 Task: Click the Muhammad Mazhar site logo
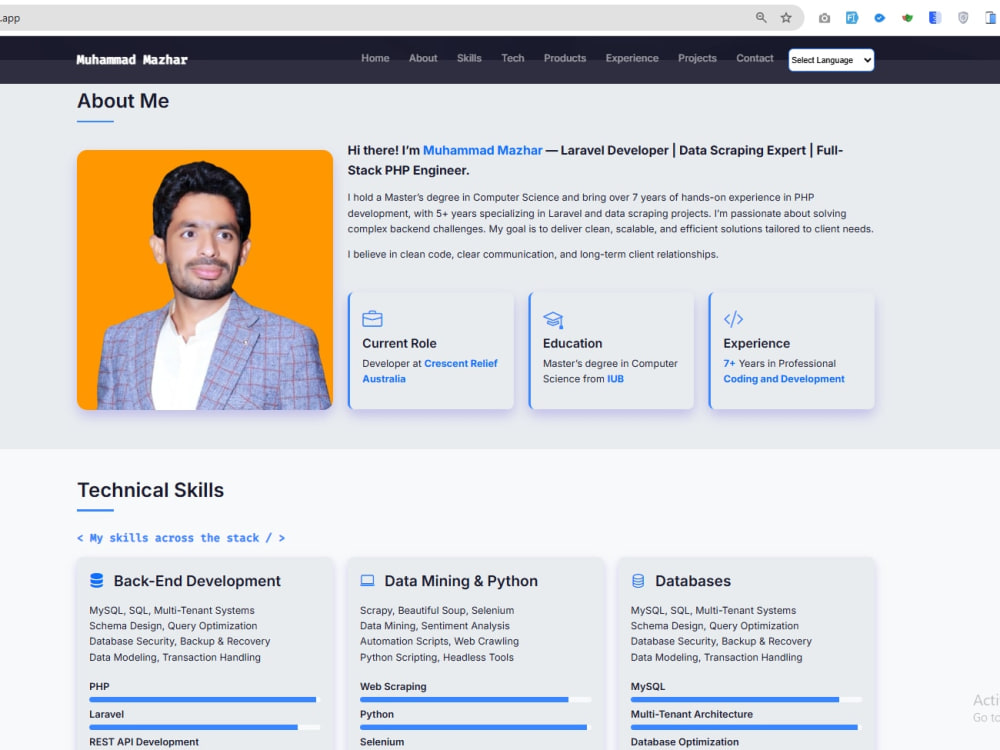coord(132,60)
